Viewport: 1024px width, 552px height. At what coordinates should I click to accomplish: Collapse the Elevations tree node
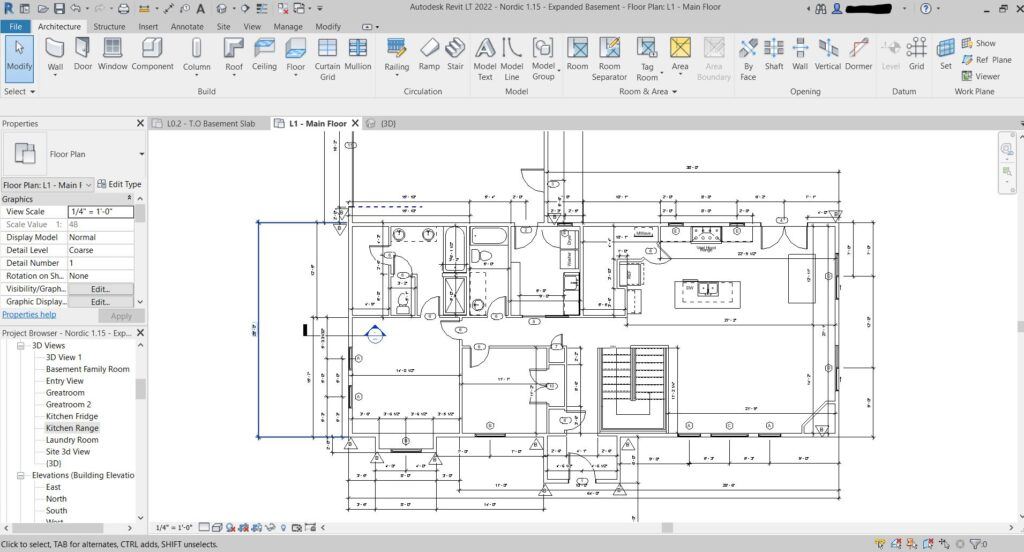click(x=20, y=476)
